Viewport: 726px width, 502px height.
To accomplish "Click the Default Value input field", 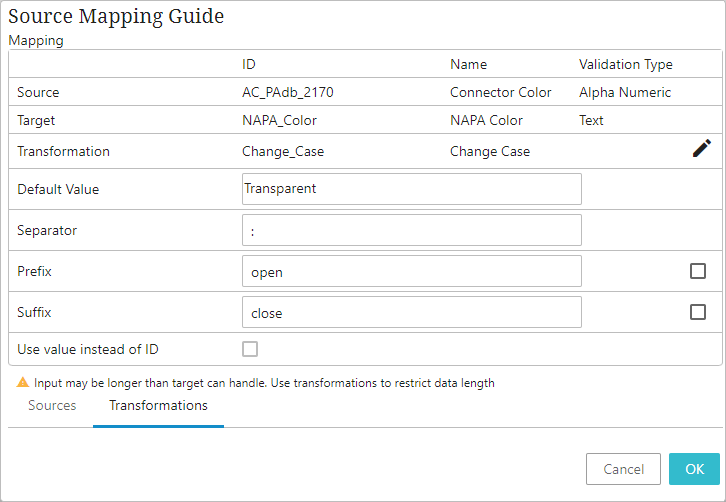I will coord(411,189).
